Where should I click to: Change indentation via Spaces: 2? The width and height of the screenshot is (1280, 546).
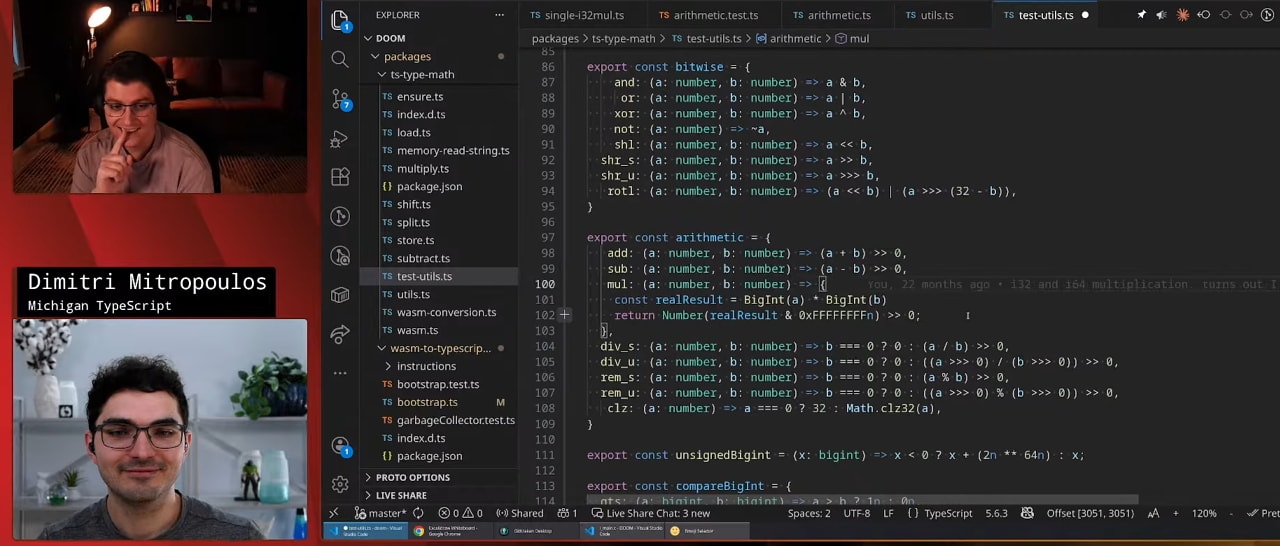tap(809, 513)
